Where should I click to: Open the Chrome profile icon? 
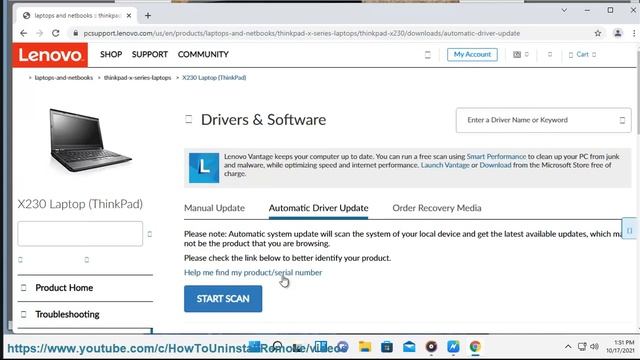[x=618, y=33]
